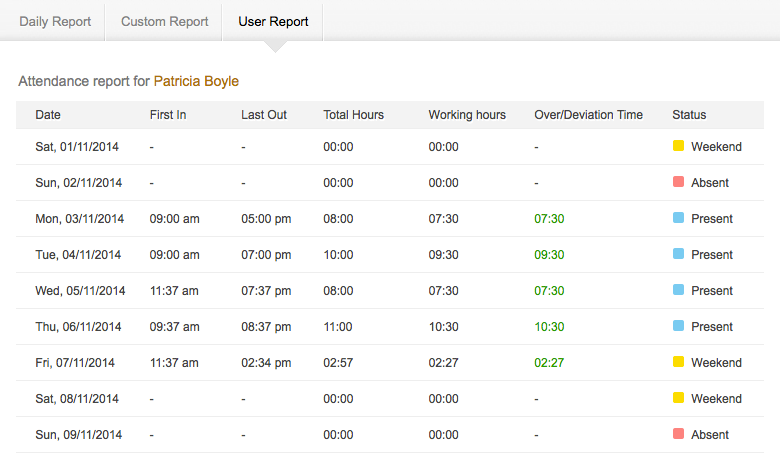This screenshot has width=780, height=464.
Task: Click First In 09:00 am on Mon, 03/11/2014
Action: 175,219
